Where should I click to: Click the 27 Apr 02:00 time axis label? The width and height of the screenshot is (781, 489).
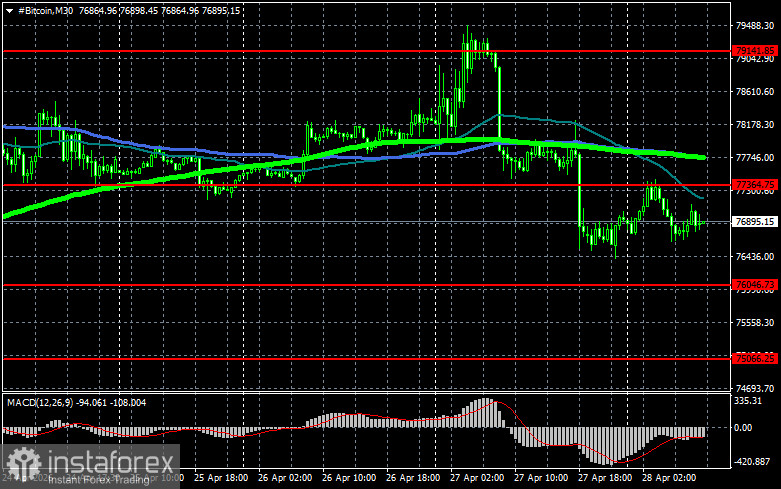[477, 479]
